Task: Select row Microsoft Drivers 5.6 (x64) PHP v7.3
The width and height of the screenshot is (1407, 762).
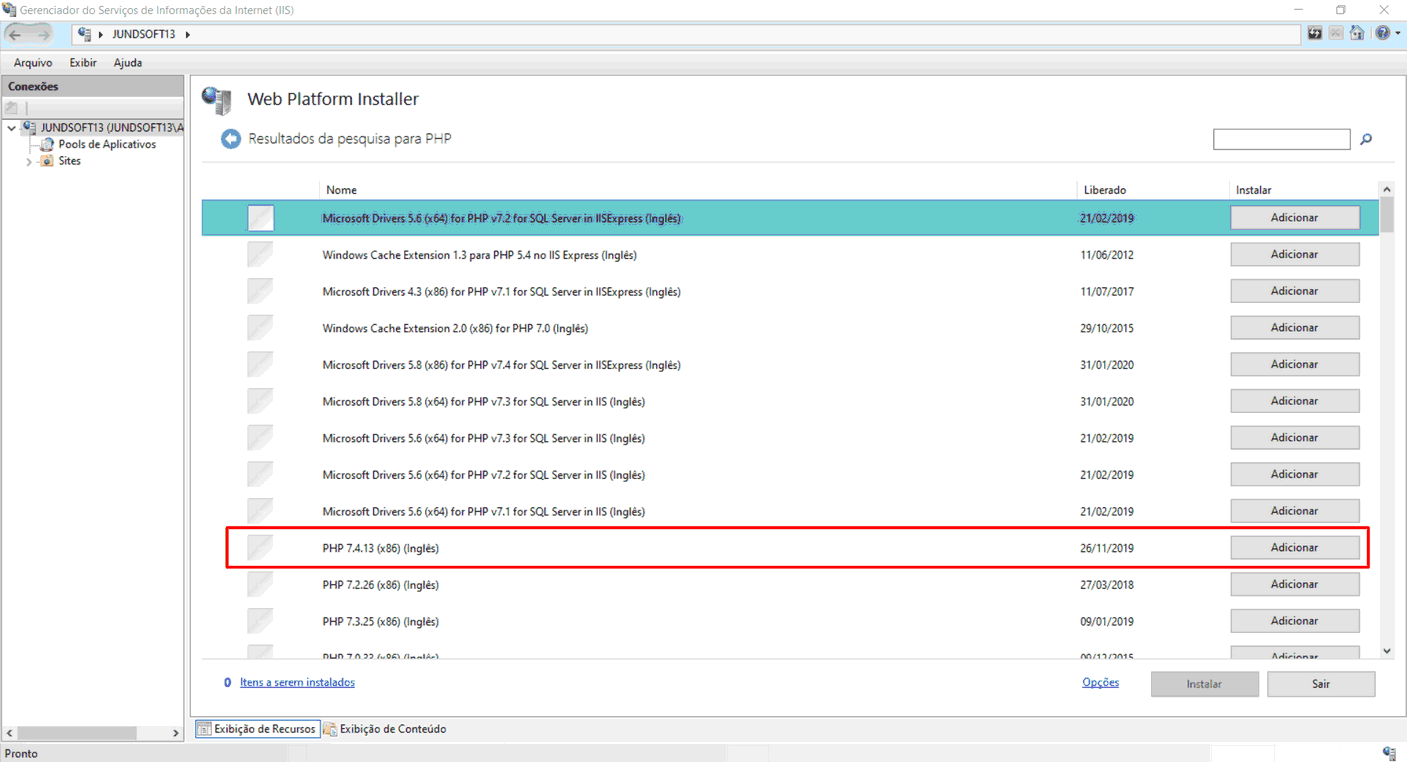Action: coord(789,438)
